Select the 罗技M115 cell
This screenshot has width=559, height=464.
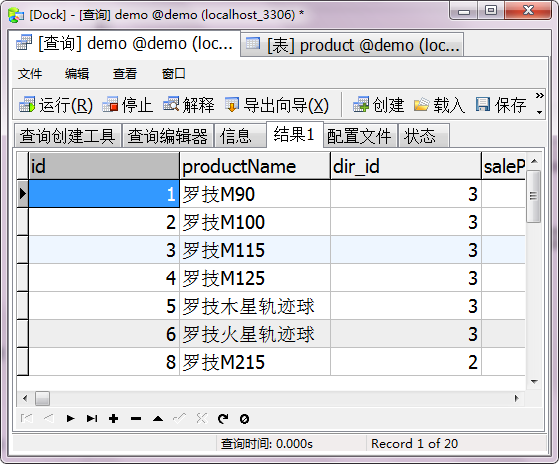(255, 250)
